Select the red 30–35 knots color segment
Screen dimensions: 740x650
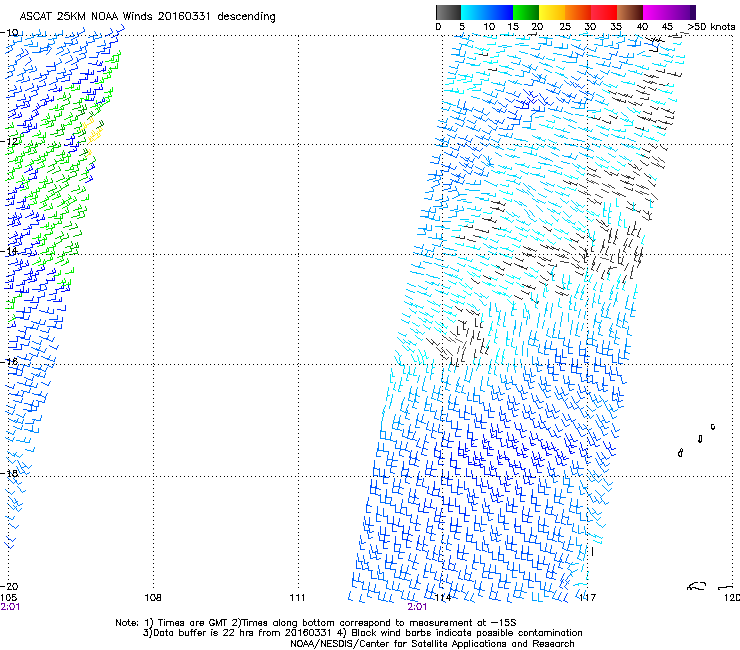pyautogui.click(x=604, y=12)
